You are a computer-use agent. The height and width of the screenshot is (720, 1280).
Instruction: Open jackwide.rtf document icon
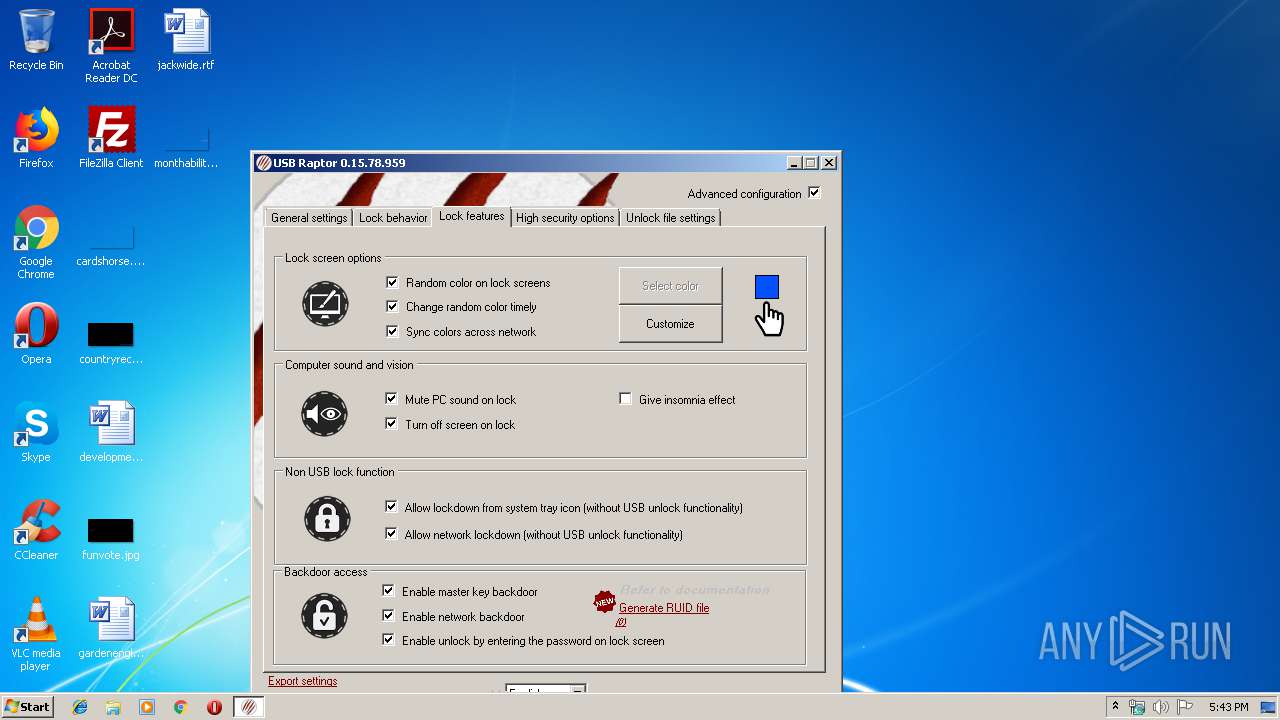[x=186, y=40]
